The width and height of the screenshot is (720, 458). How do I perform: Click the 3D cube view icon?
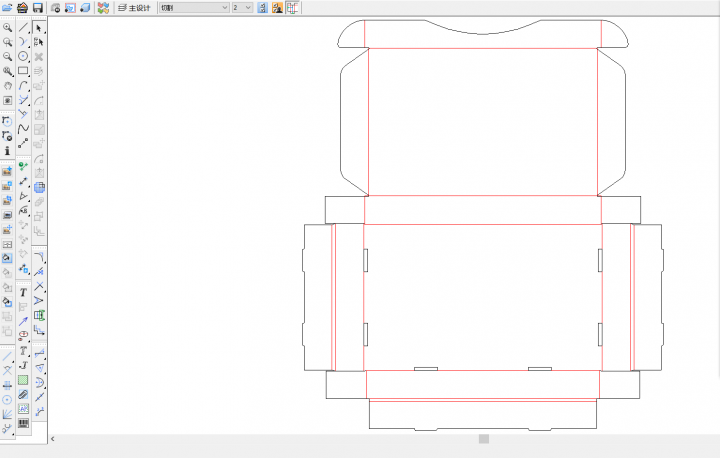(x=85, y=7)
